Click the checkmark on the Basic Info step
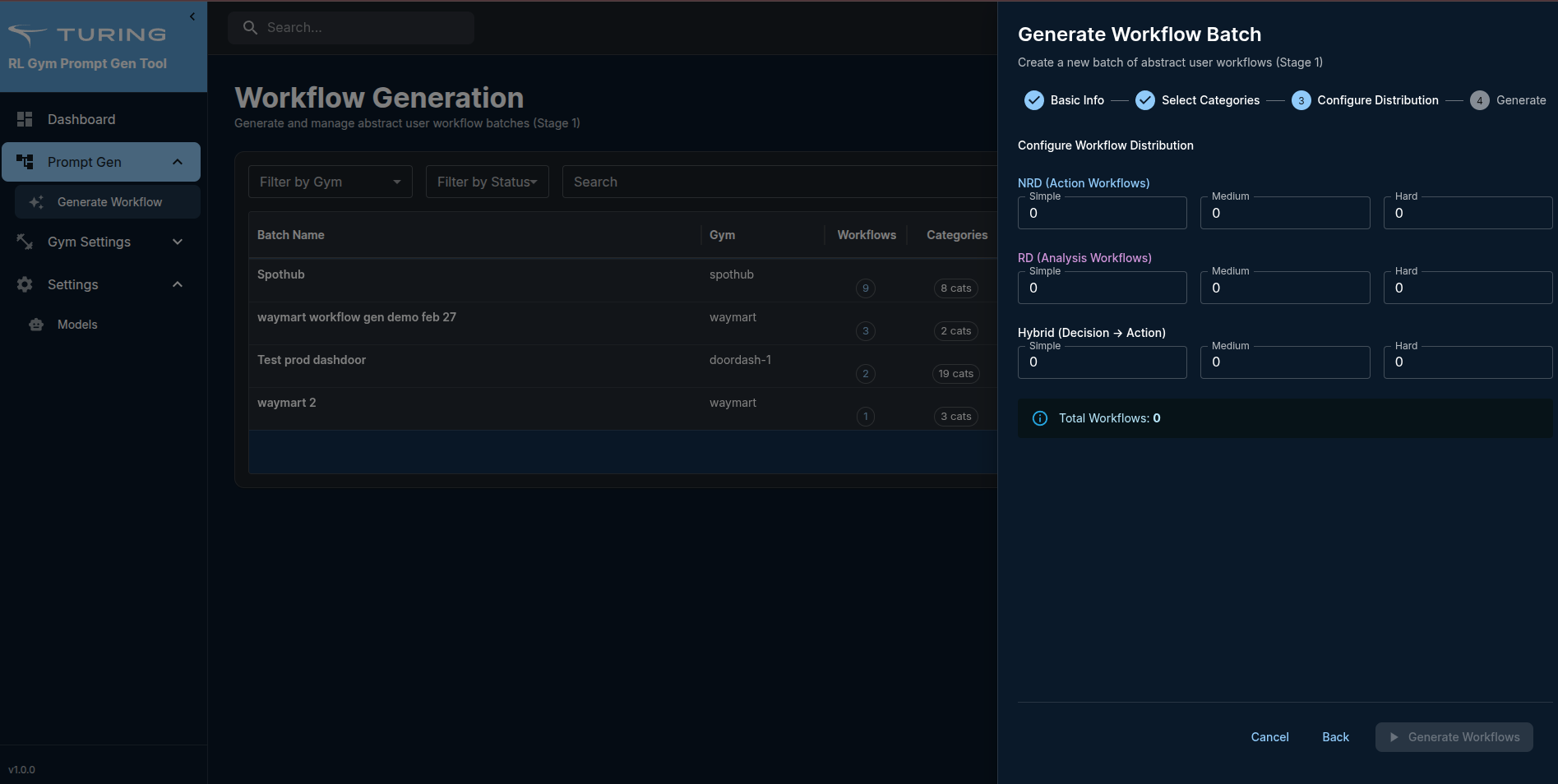The image size is (1558, 784). pyautogui.click(x=1033, y=99)
